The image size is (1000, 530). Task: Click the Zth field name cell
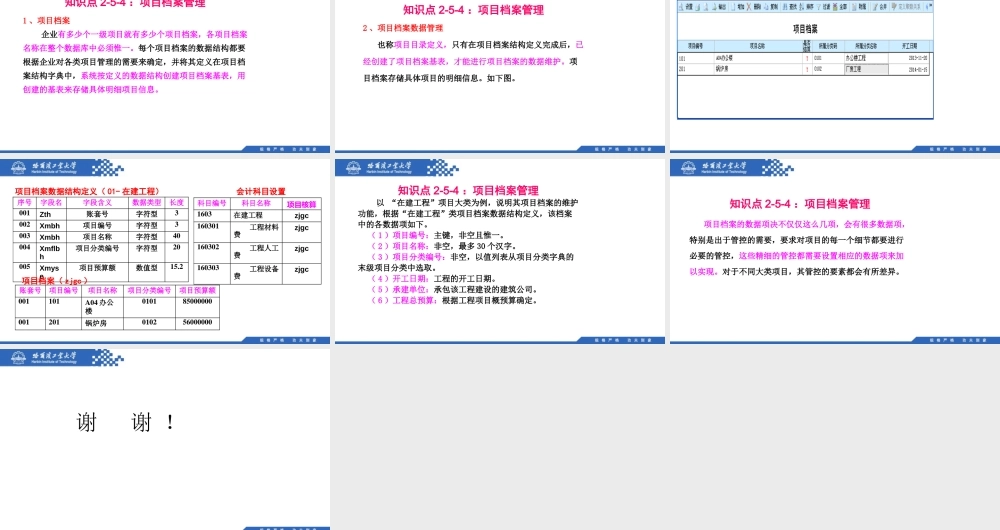click(x=51, y=214)
